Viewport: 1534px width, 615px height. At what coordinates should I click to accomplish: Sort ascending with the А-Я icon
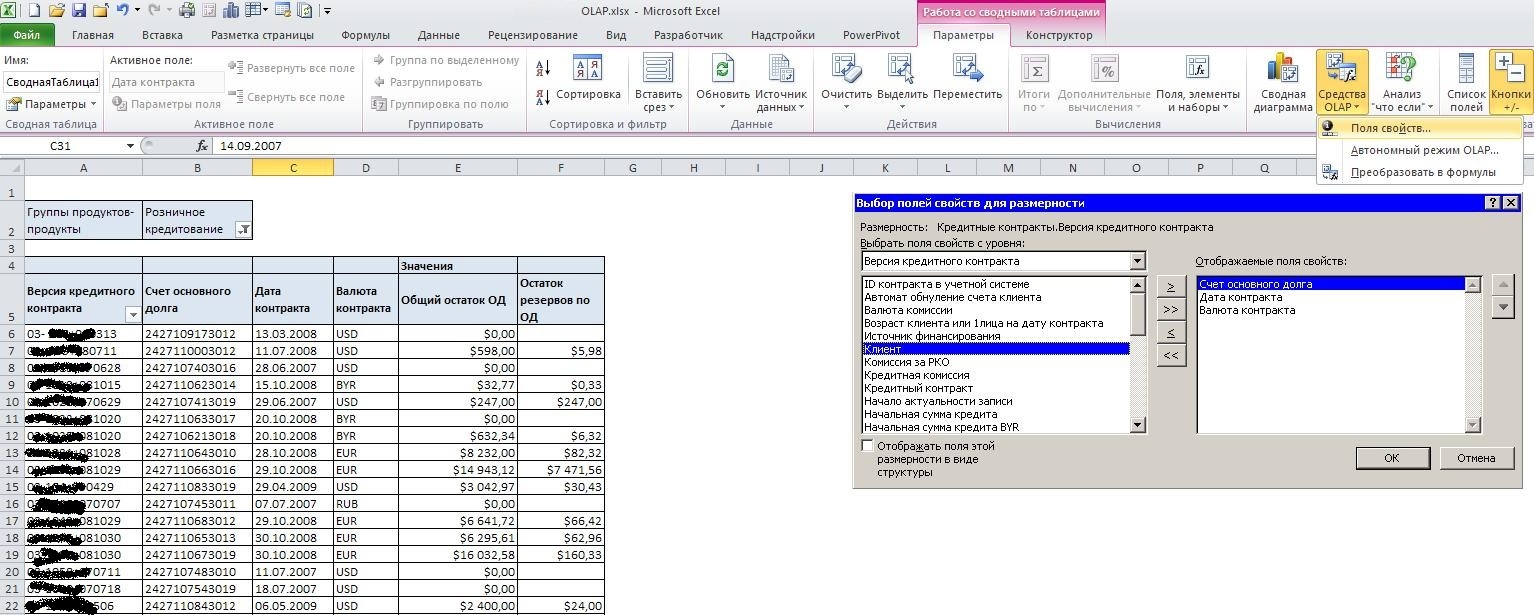[543, 69]
